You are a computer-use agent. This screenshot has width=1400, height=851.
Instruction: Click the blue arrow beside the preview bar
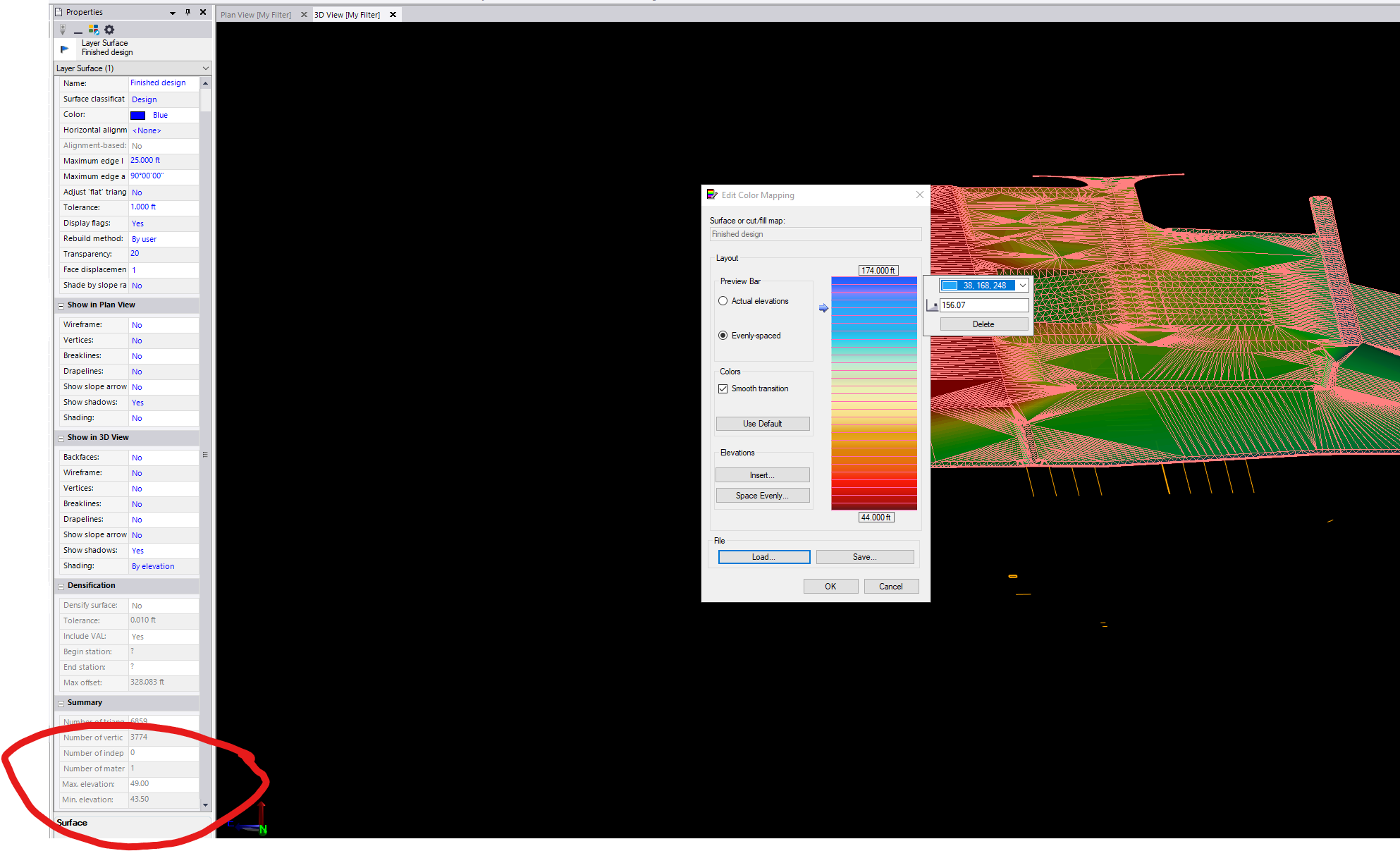823,308
